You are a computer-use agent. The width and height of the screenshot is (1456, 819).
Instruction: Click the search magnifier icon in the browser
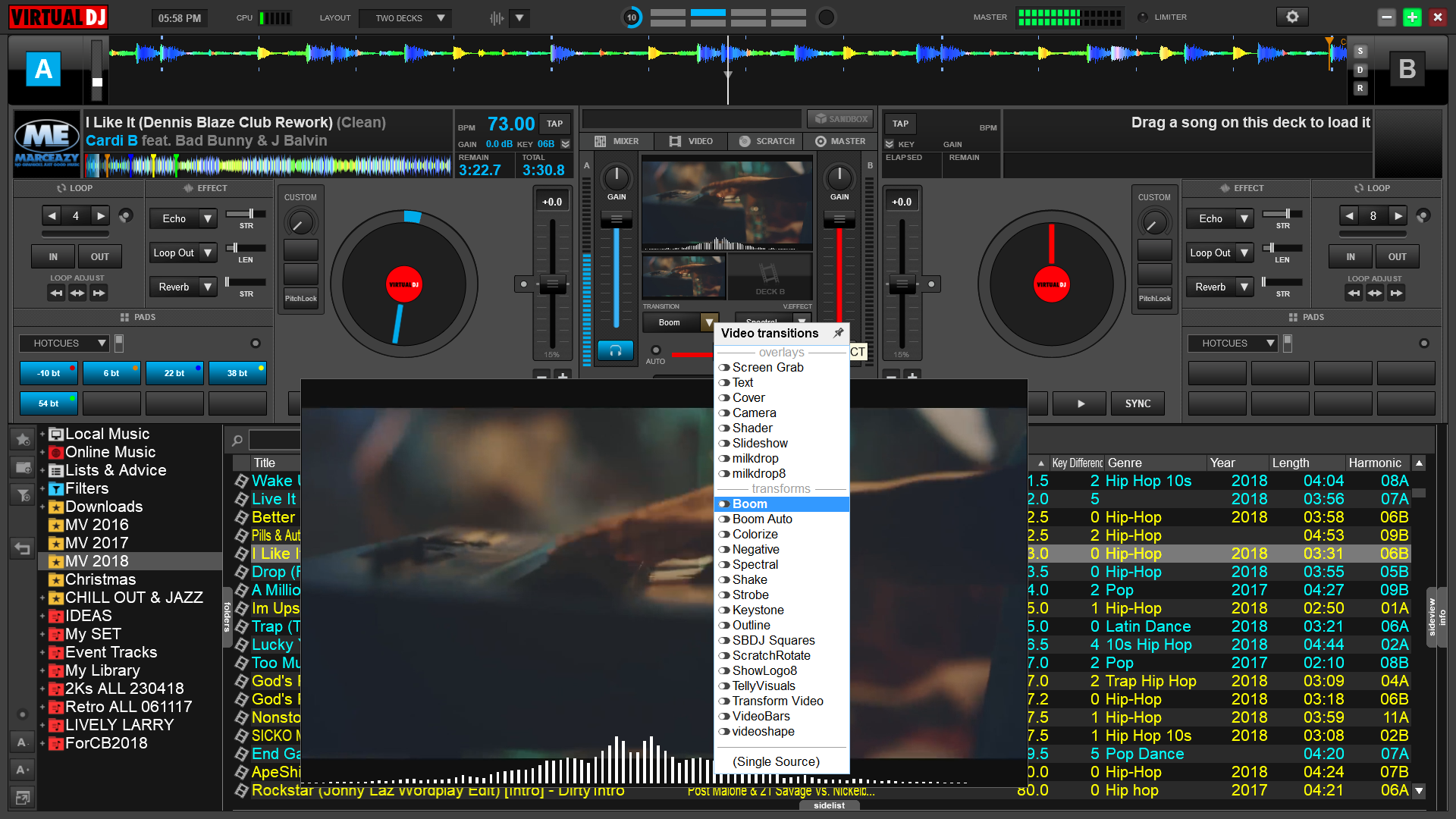[x=237, y=441]
